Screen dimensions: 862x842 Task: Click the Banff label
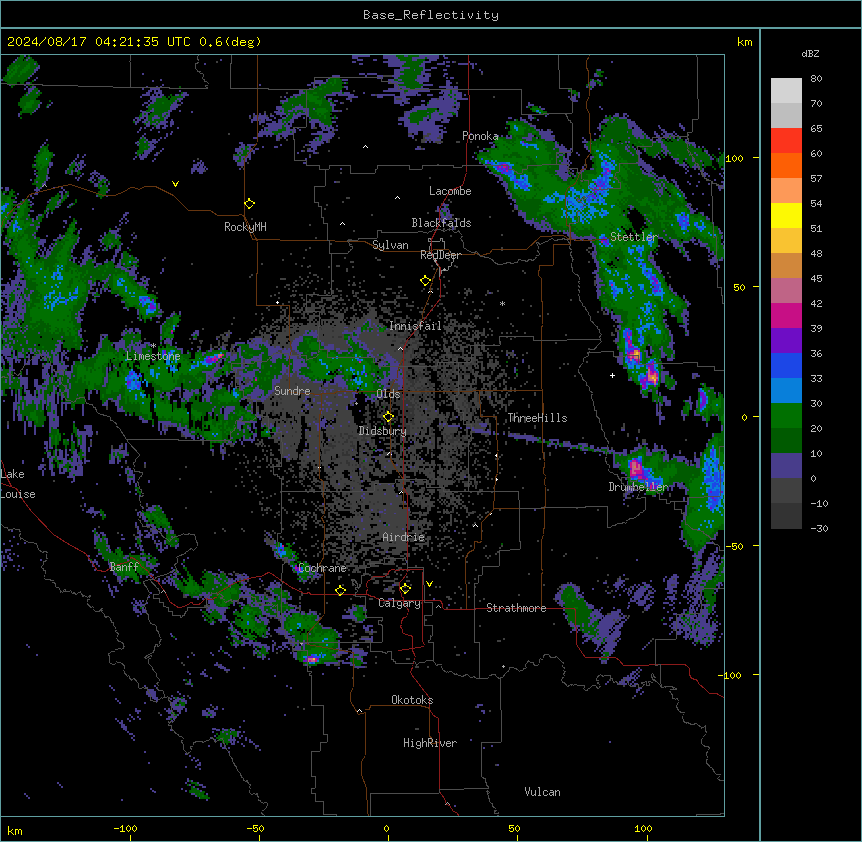click(x=124, y=567)
